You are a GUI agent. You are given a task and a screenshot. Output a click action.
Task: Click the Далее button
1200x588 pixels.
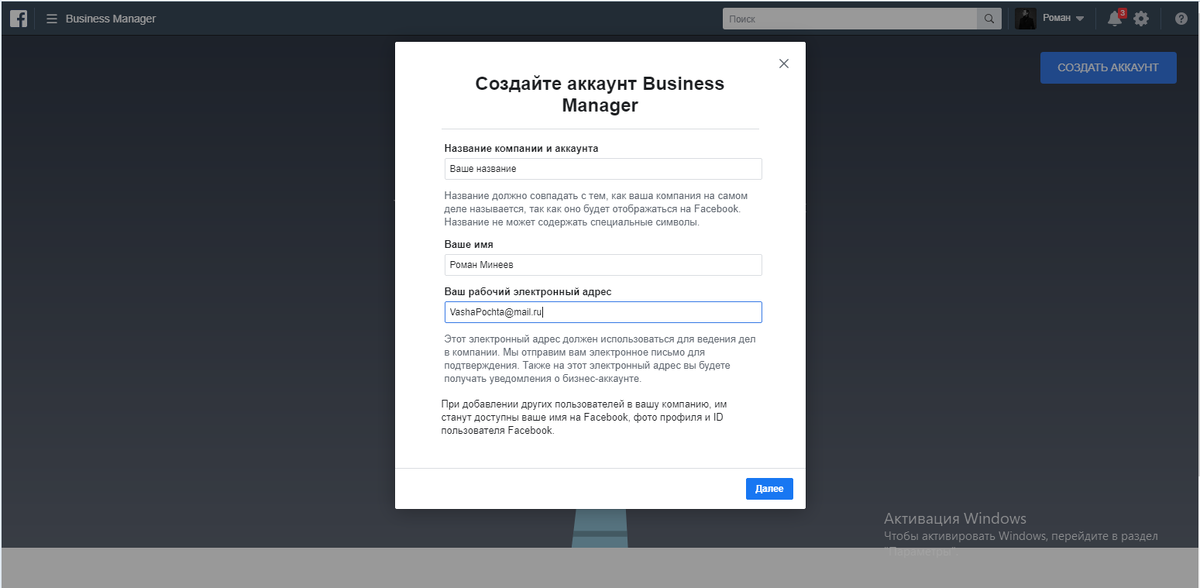(x=769, y=489)
